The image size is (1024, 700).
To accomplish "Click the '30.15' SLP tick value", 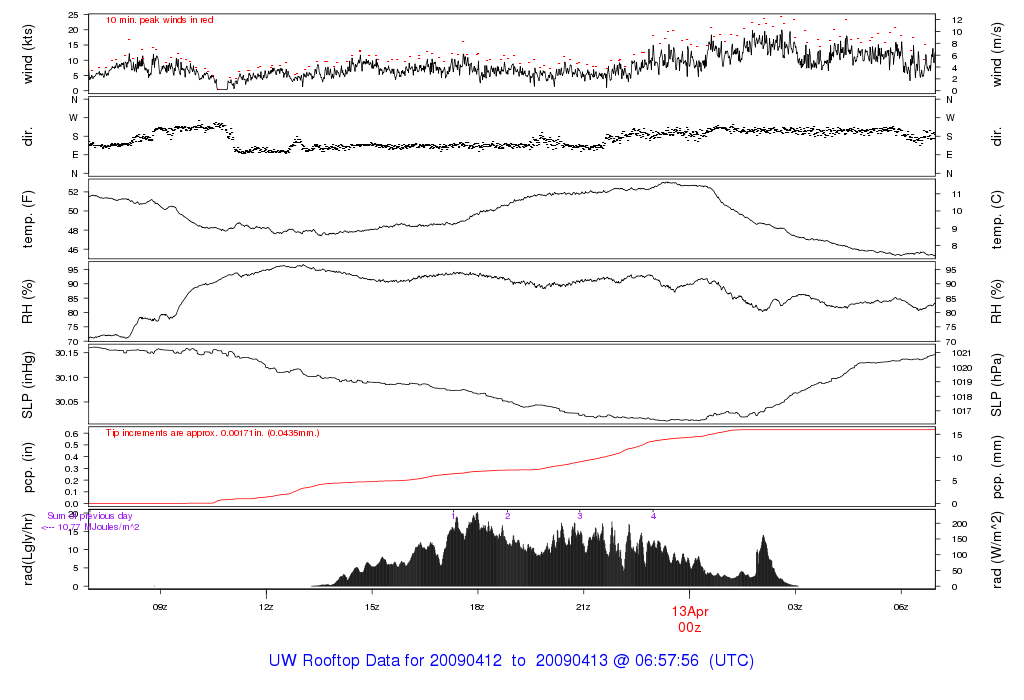I will pyautogui.click(x=67, y=353).
